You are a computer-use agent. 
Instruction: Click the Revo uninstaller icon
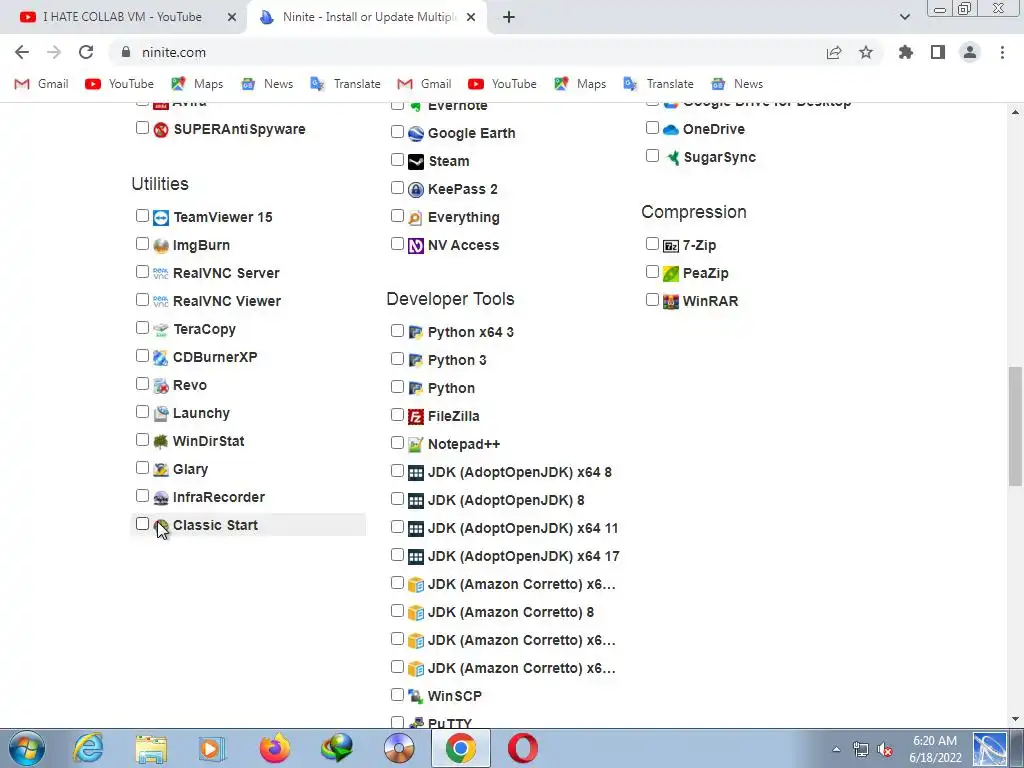(x=161, y=386)
